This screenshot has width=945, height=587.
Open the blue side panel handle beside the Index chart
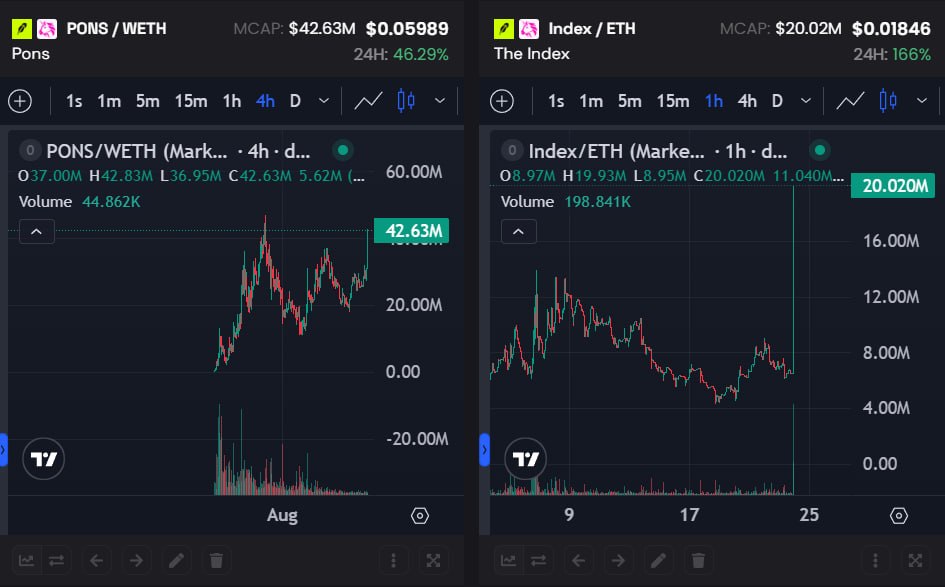click(x=485, y=450)
